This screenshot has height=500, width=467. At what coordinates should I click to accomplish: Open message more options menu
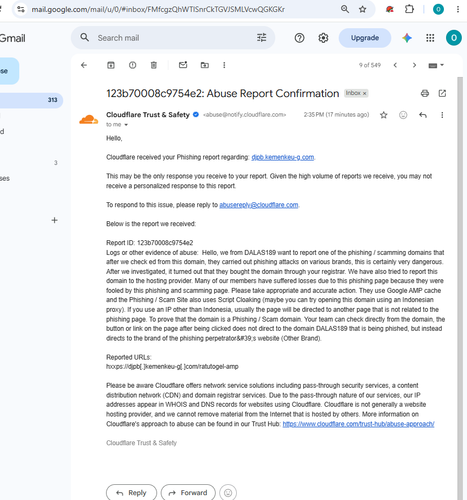pyautogui.click(x=442, y=115)
